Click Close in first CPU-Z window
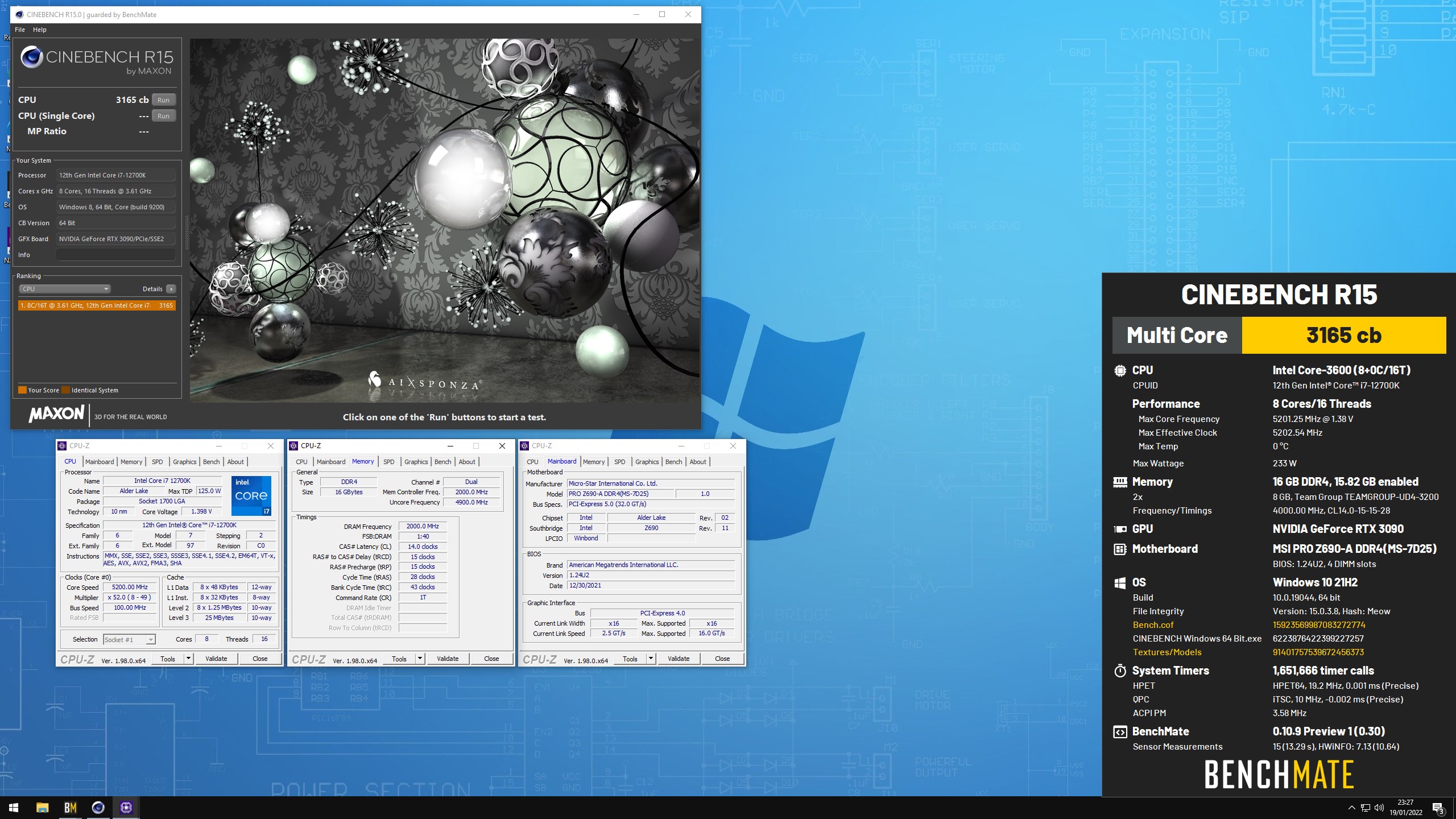Screen dimensions: 1456x819 [260, 659]
